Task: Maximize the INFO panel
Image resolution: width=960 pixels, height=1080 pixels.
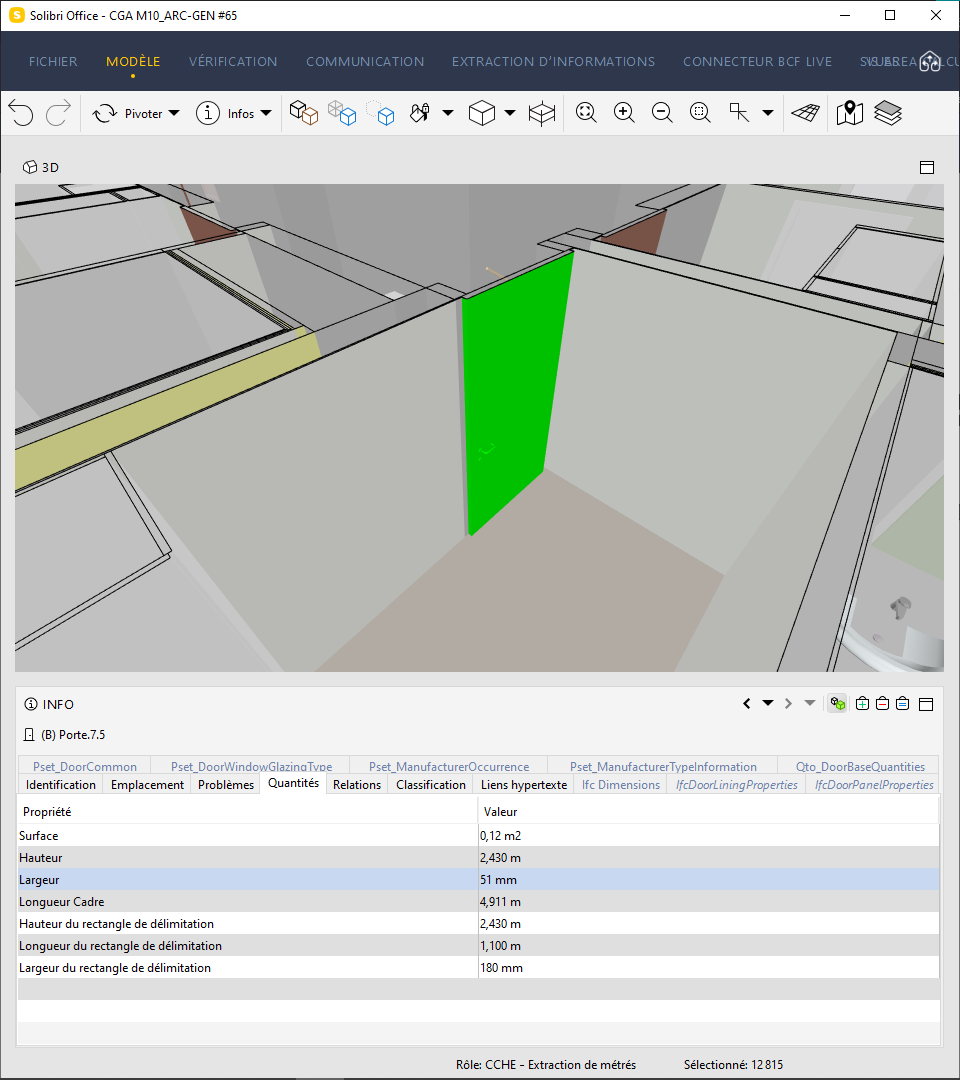Action: (x=926, y=704)
